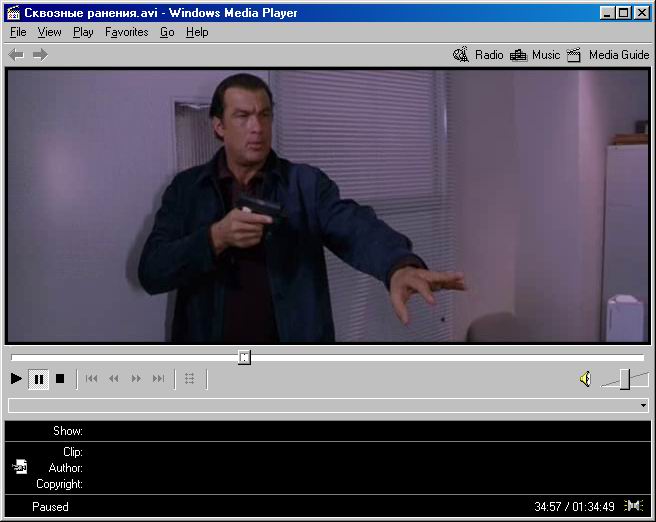Click the Show label in info panel
This screenshot has width=656, height=522.
(x=68, y=431)
